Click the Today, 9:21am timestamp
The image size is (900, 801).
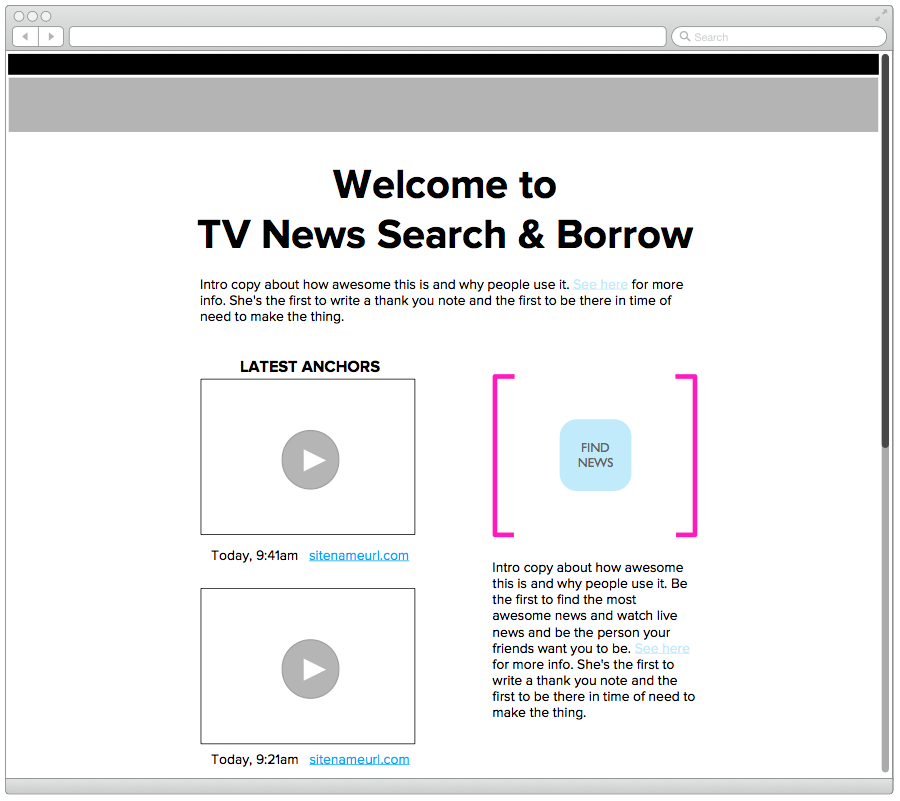(x=254, y=759)
